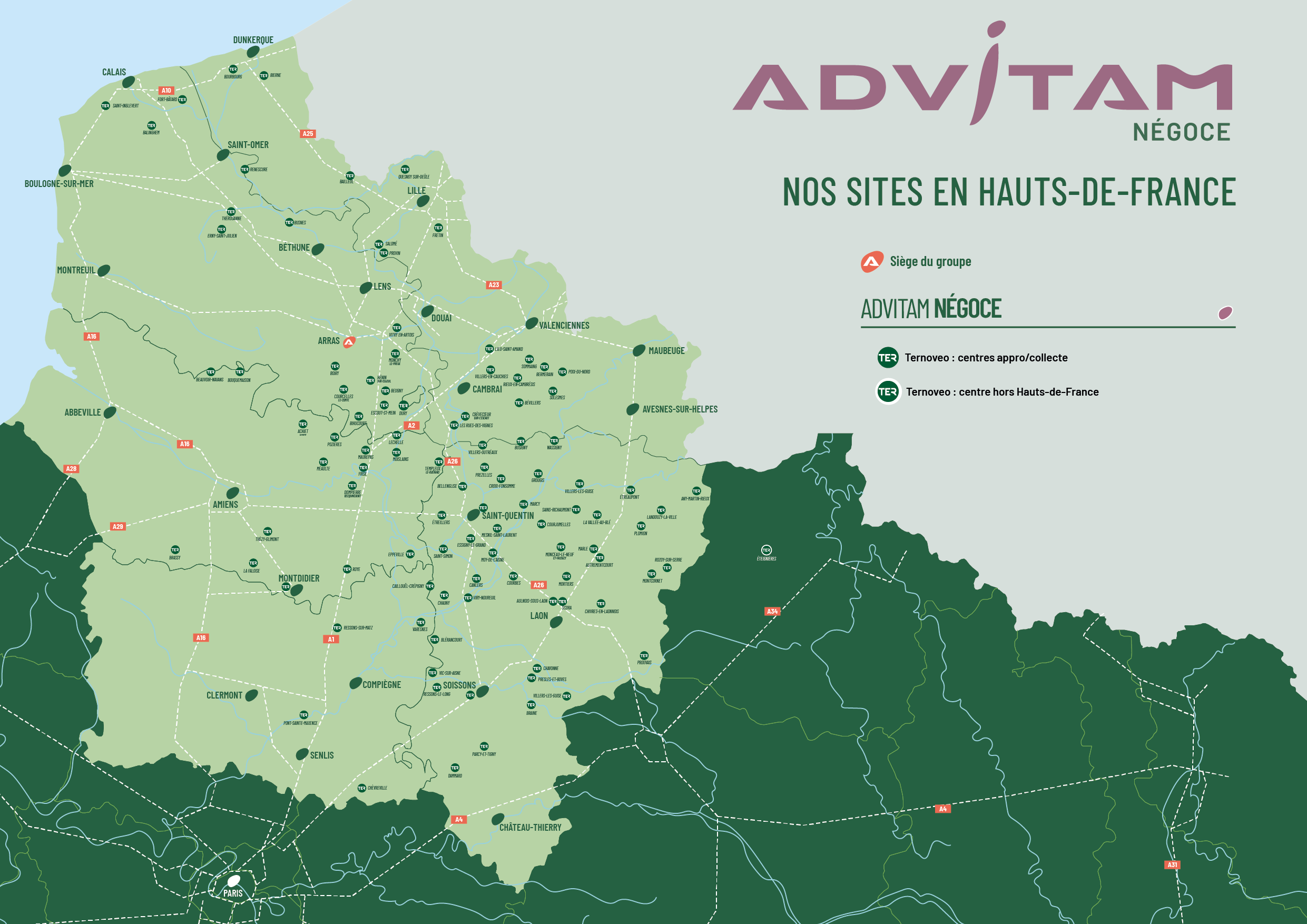Click the A1 road badge

coord(331,640)
